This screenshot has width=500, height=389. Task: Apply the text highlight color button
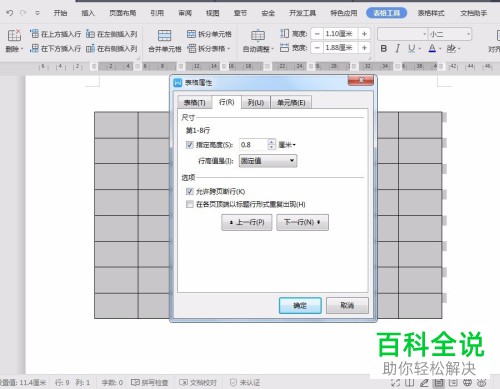(451, 49)
